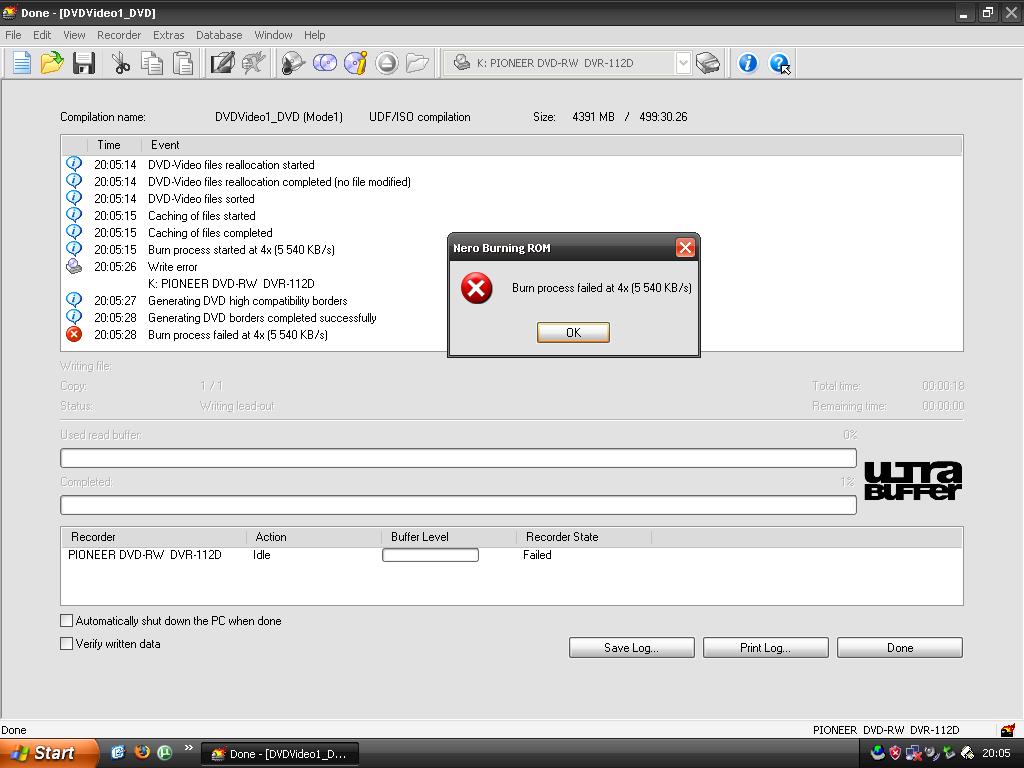The image size is (1024, 768).
Task: Open the Extras menu
Action: (x=168, y=35)
